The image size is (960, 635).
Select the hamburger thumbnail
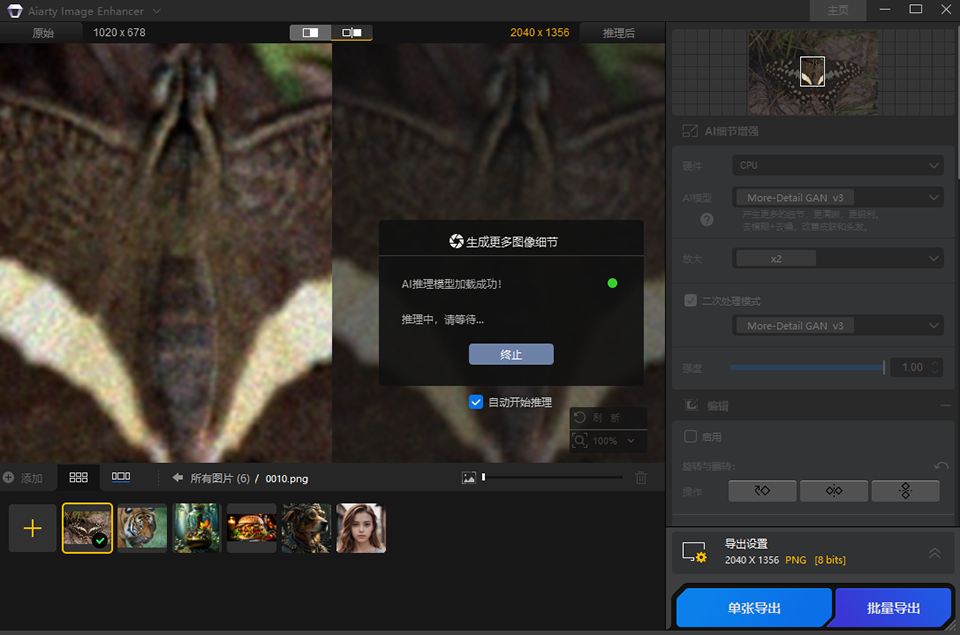pyautogui.click(x=252, y=528)
